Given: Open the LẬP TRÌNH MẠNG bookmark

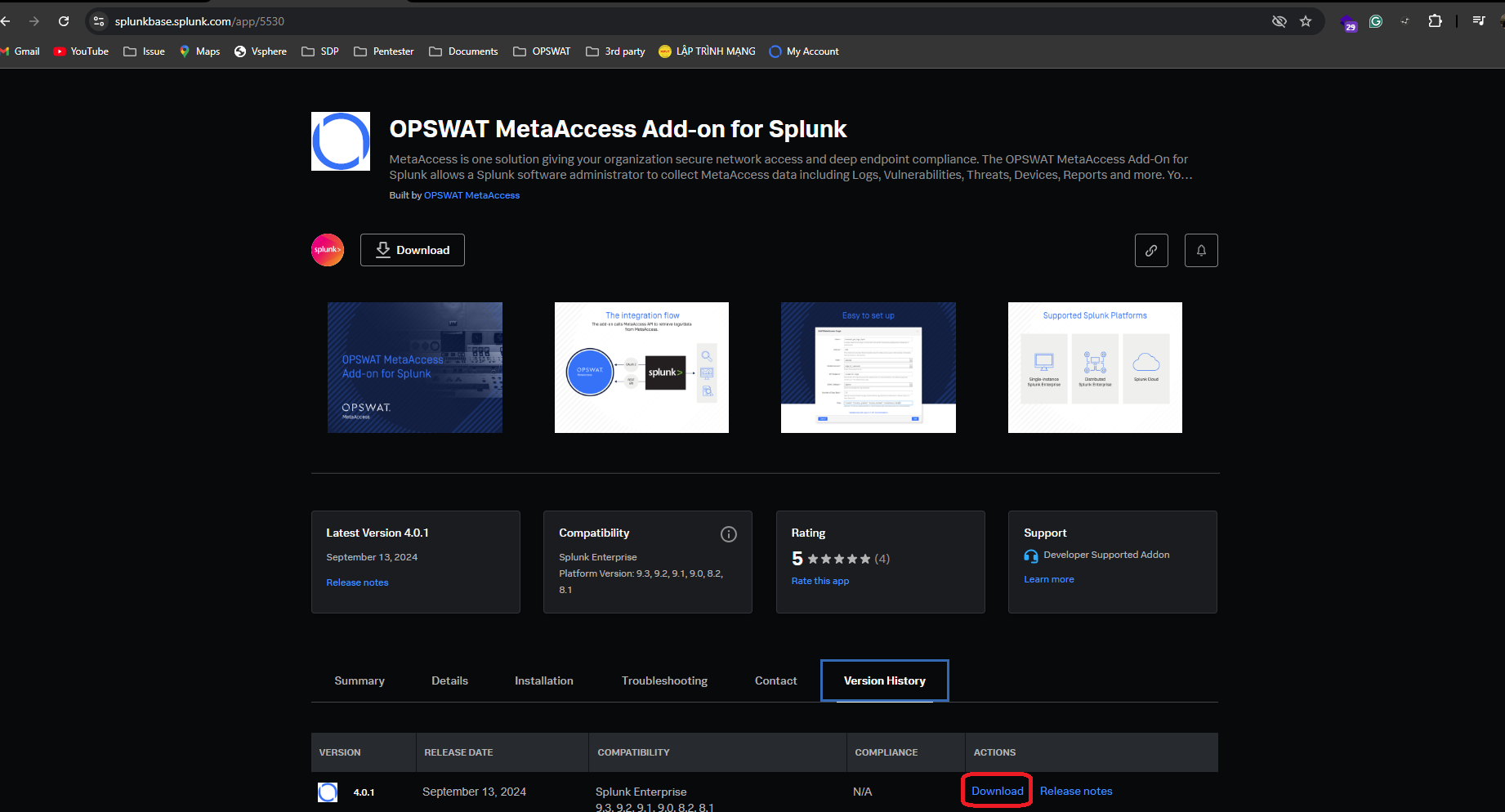Looking at the screenshot, I should 707,51.
